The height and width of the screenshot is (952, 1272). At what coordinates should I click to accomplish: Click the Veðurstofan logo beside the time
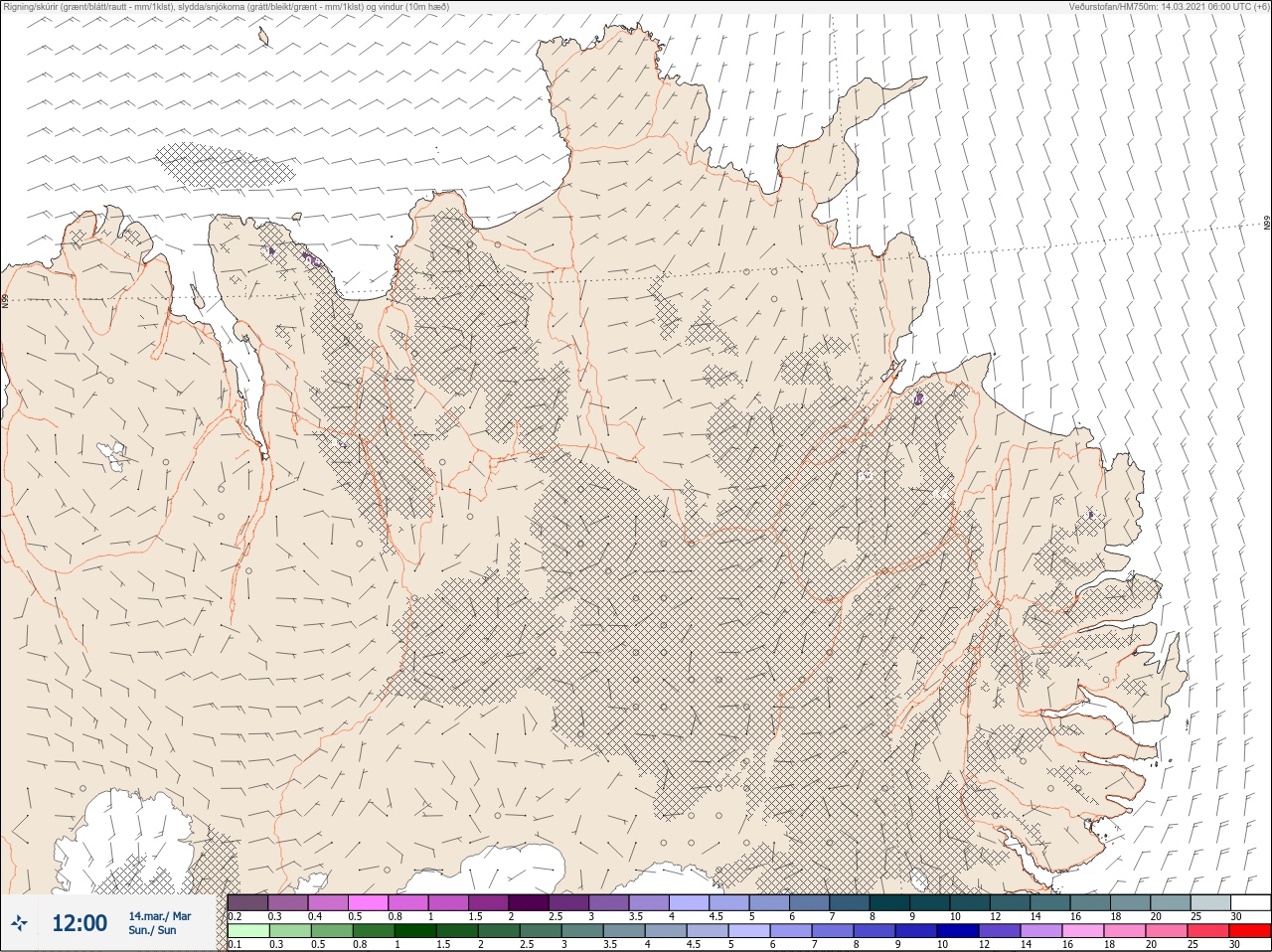coord(19,923)
